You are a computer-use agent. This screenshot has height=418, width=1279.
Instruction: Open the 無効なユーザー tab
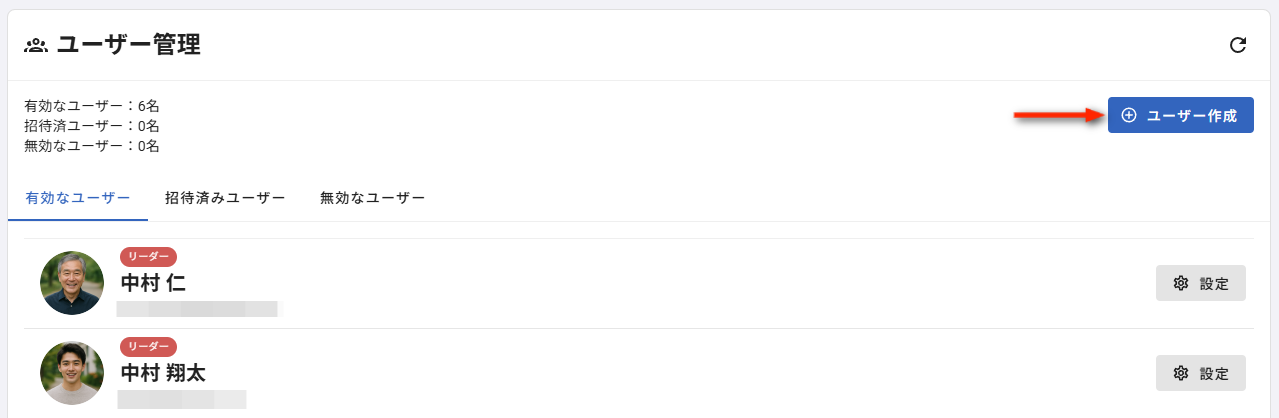[372, 198]
